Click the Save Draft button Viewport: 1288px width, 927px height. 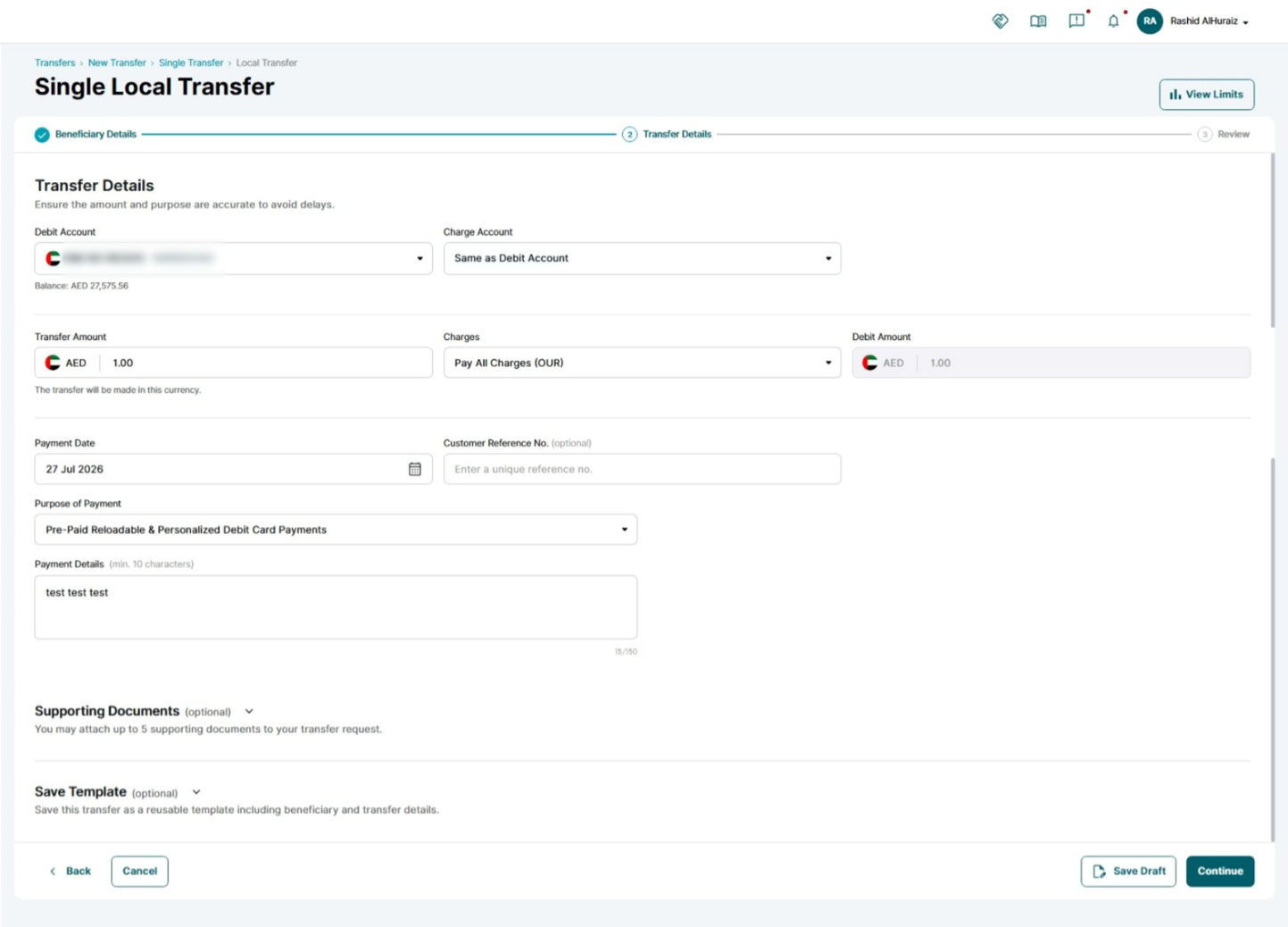pyautogui.click(x=1128, y=871)
